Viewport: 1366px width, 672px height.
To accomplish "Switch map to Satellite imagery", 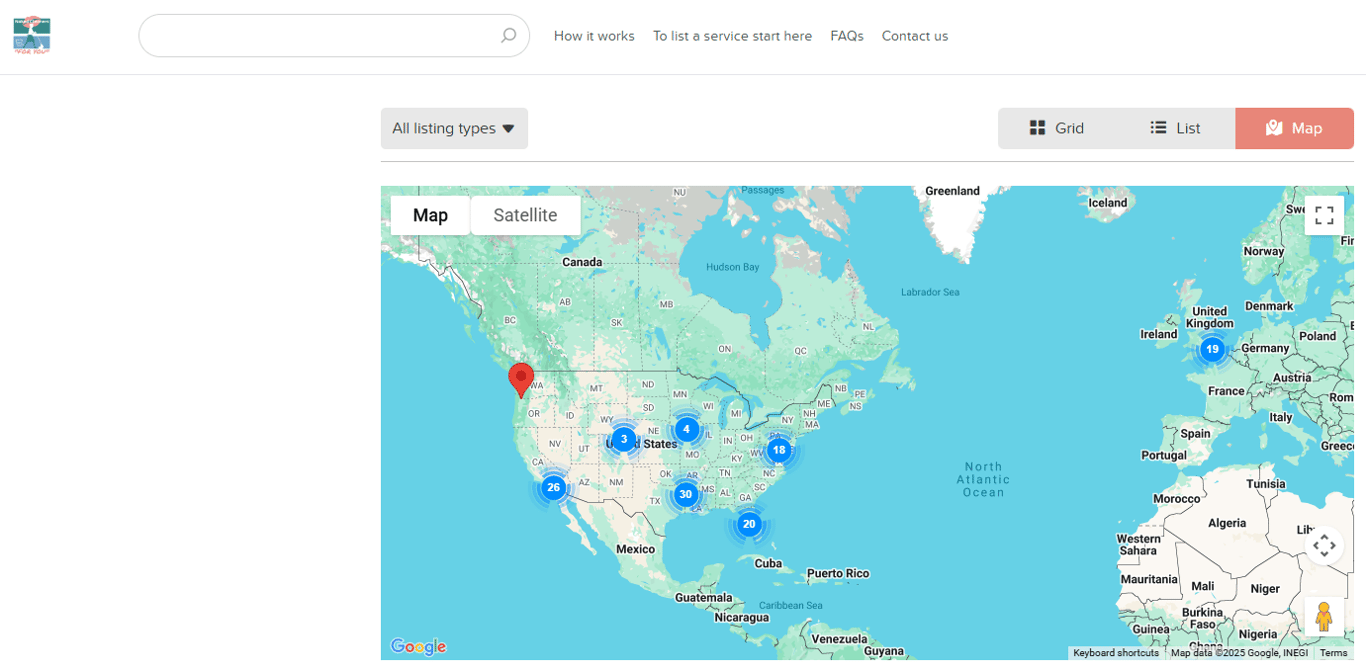I will click(525, 215).
